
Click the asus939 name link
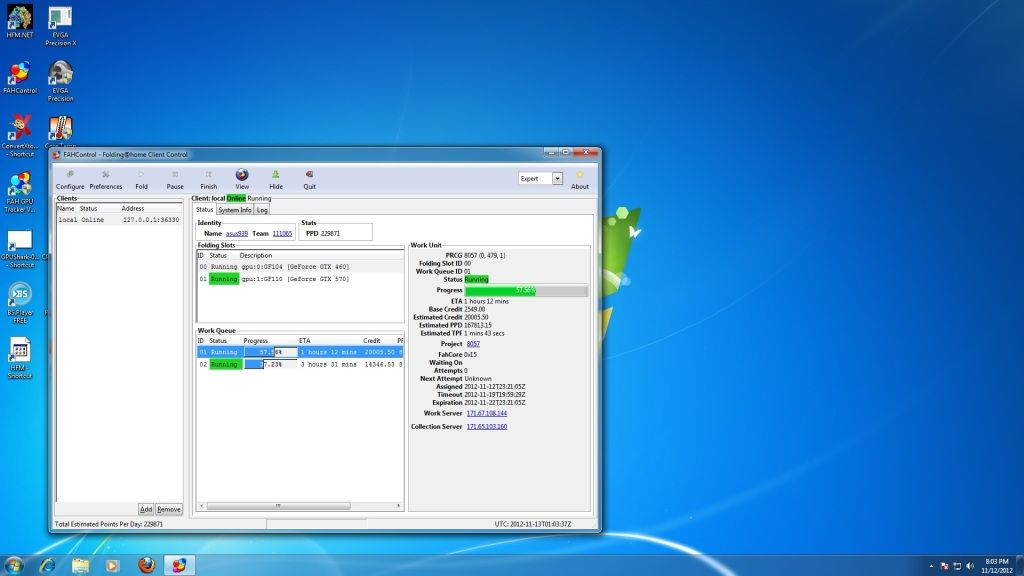pyautogui.click(x=236, y=233)
